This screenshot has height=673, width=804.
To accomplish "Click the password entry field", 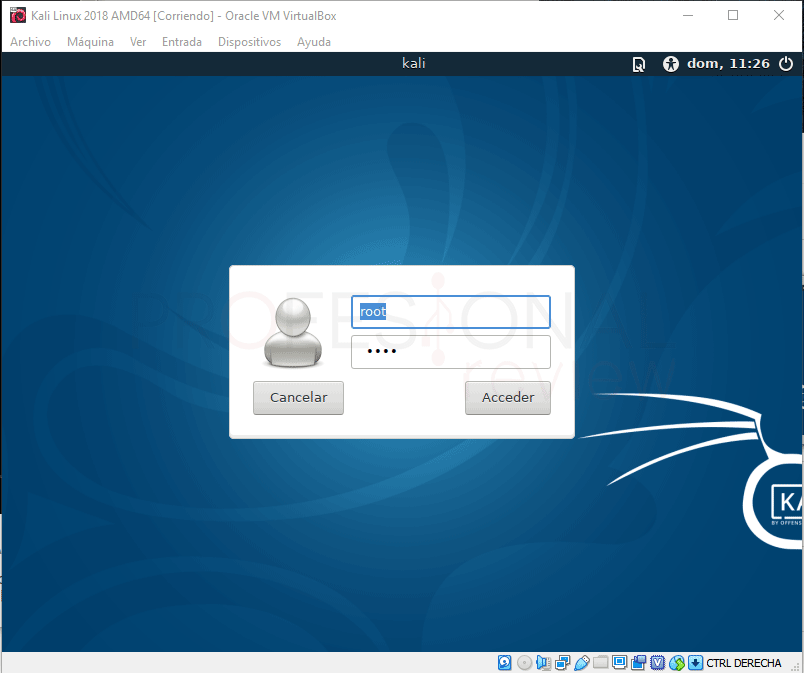I will pos(450,352).
